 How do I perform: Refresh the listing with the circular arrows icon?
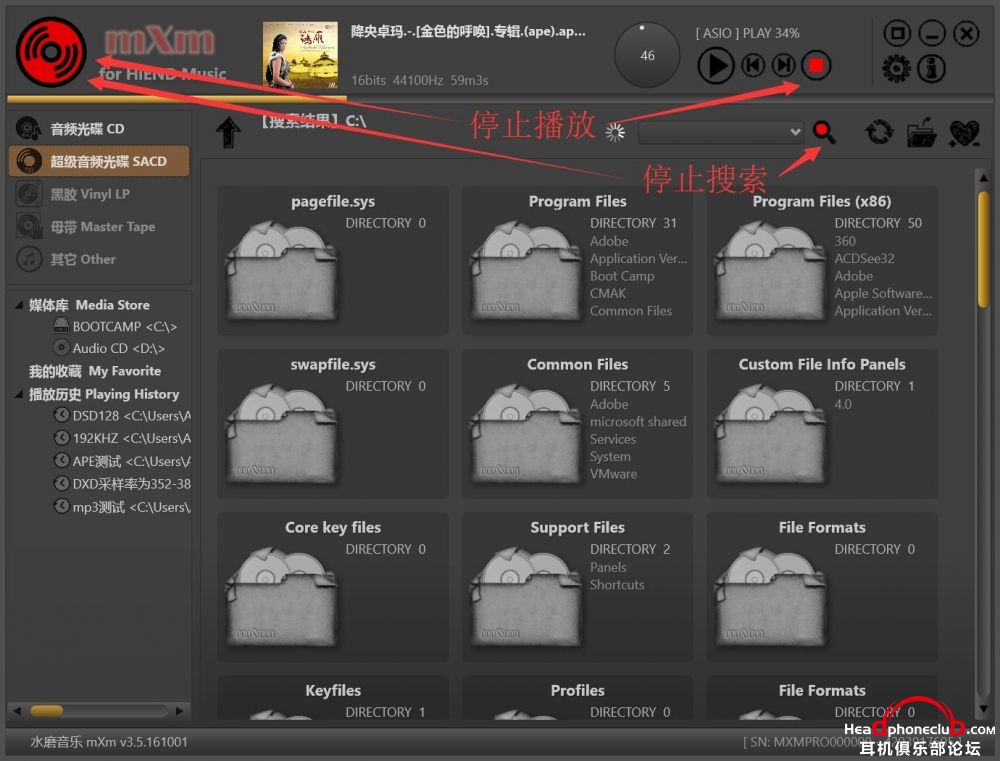[879, 132]
